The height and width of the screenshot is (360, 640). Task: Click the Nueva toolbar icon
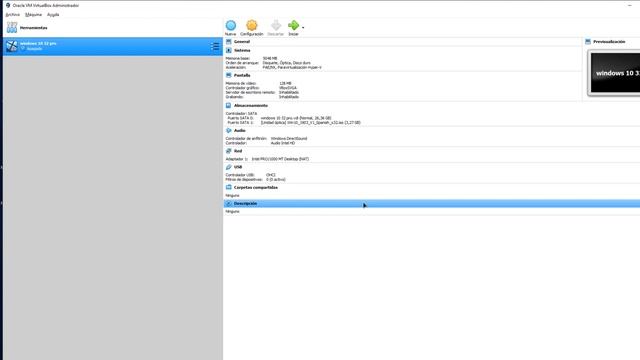click(231, 25)
